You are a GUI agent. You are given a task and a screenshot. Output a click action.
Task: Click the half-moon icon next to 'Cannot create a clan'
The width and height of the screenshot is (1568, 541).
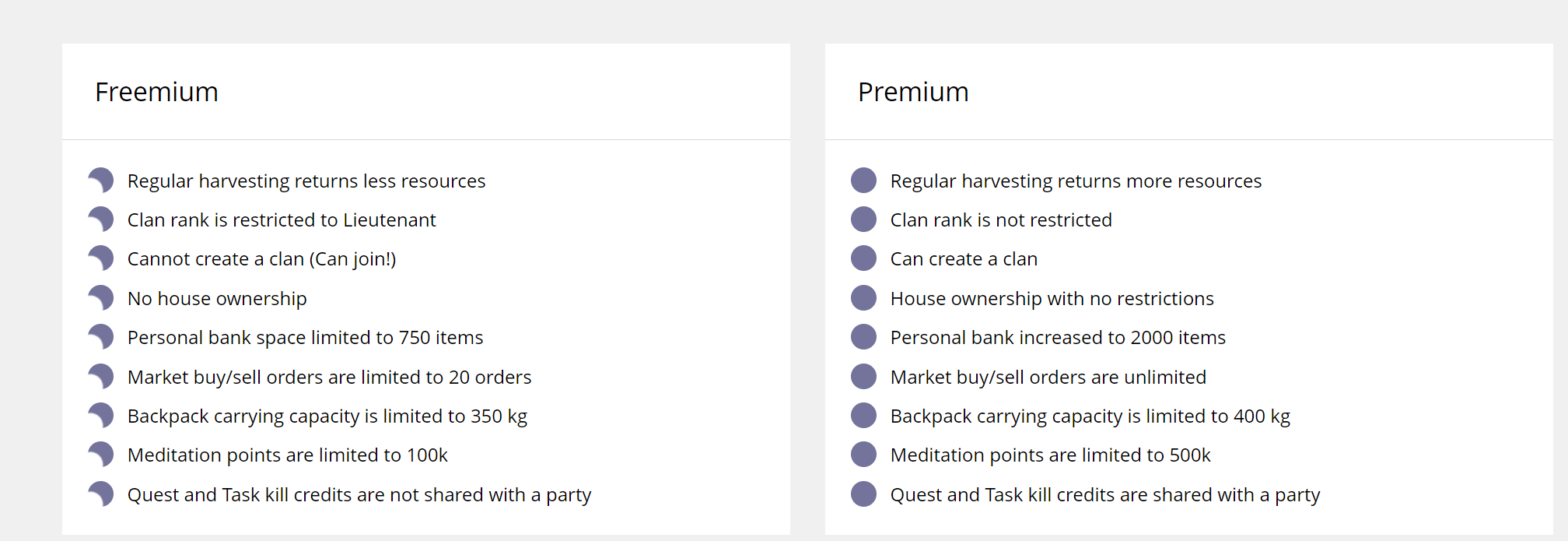[102, 258]
